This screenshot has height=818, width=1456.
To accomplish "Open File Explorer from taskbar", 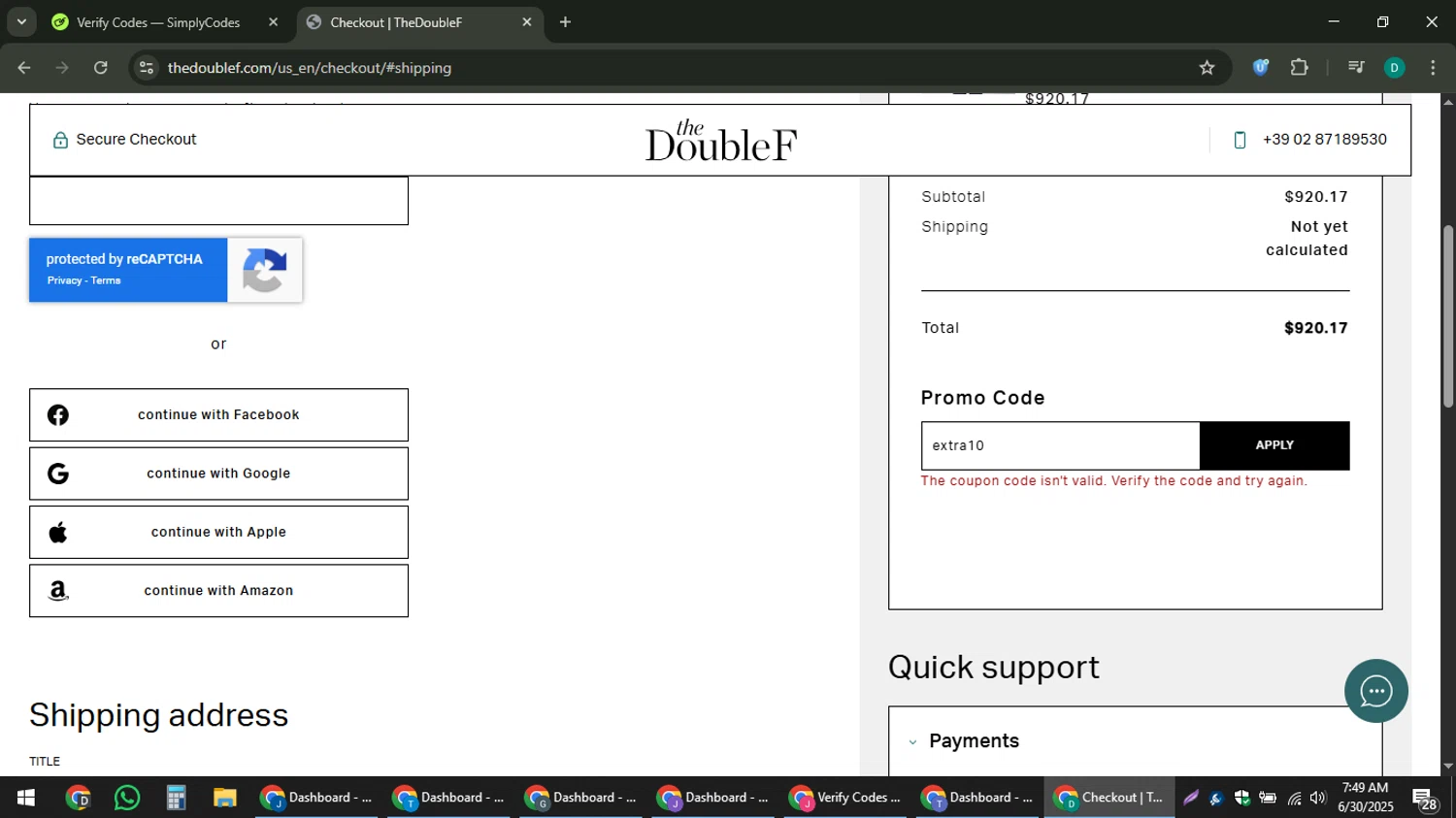I will (225, 799).
